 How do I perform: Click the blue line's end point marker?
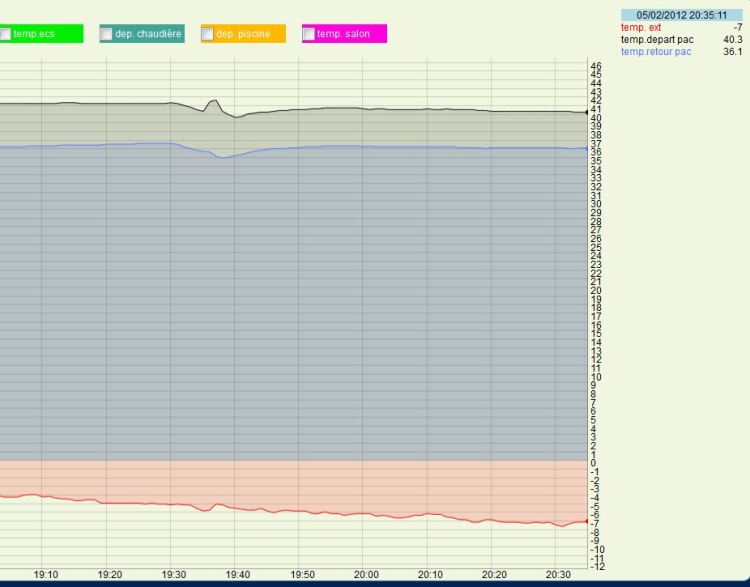[586, 149]
